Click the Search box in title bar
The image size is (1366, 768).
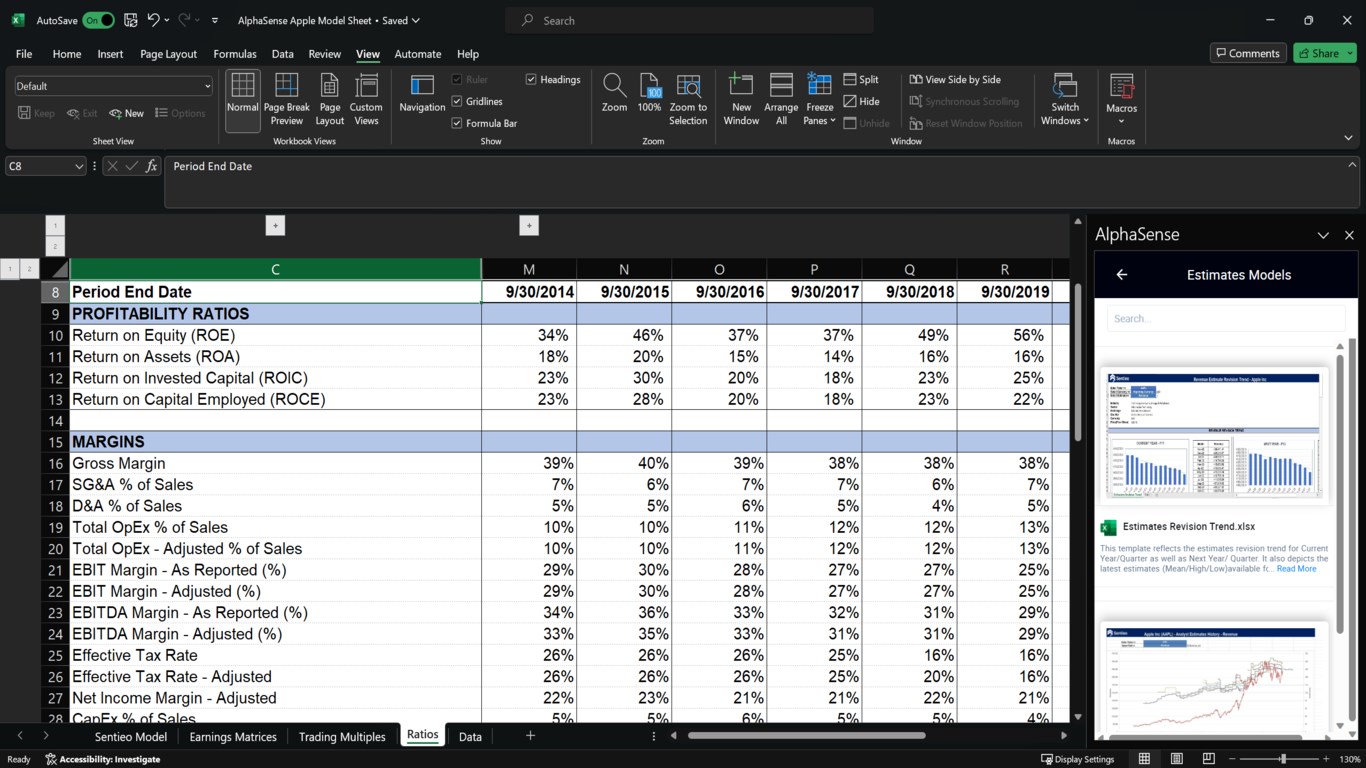(x=689, y=20)
